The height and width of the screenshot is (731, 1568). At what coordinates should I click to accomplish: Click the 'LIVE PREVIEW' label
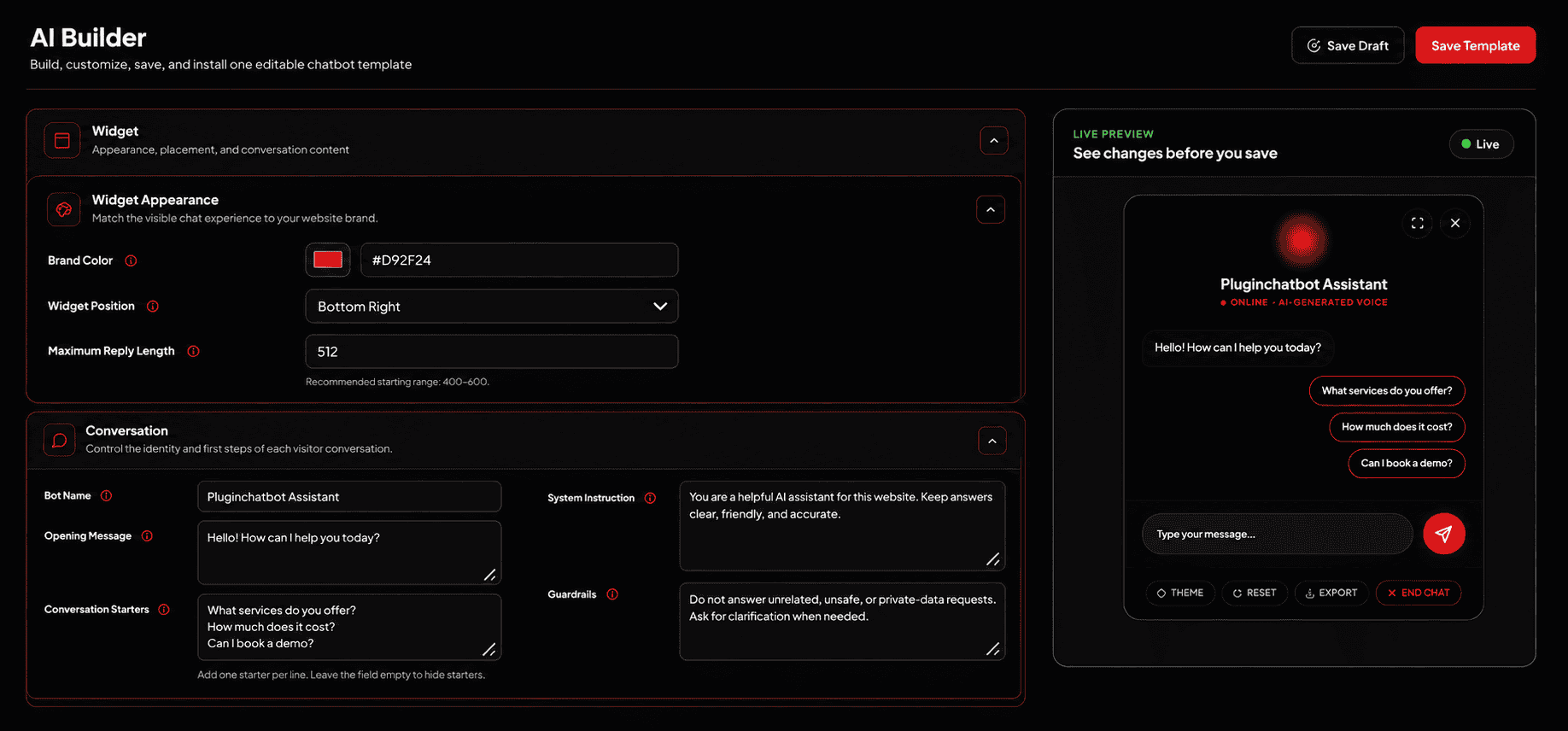point(1113,134)
